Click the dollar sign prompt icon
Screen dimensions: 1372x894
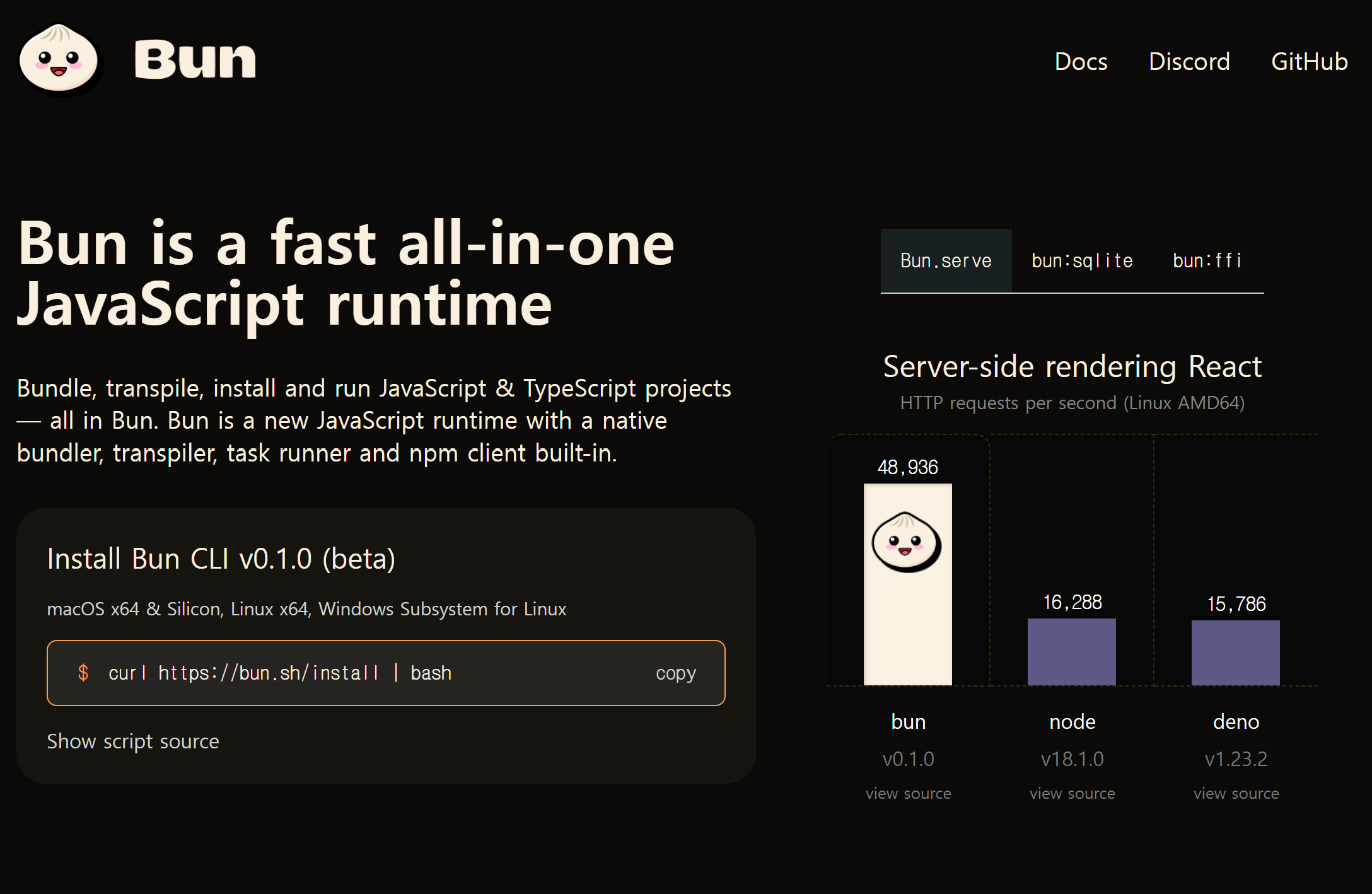coord(83,673)
